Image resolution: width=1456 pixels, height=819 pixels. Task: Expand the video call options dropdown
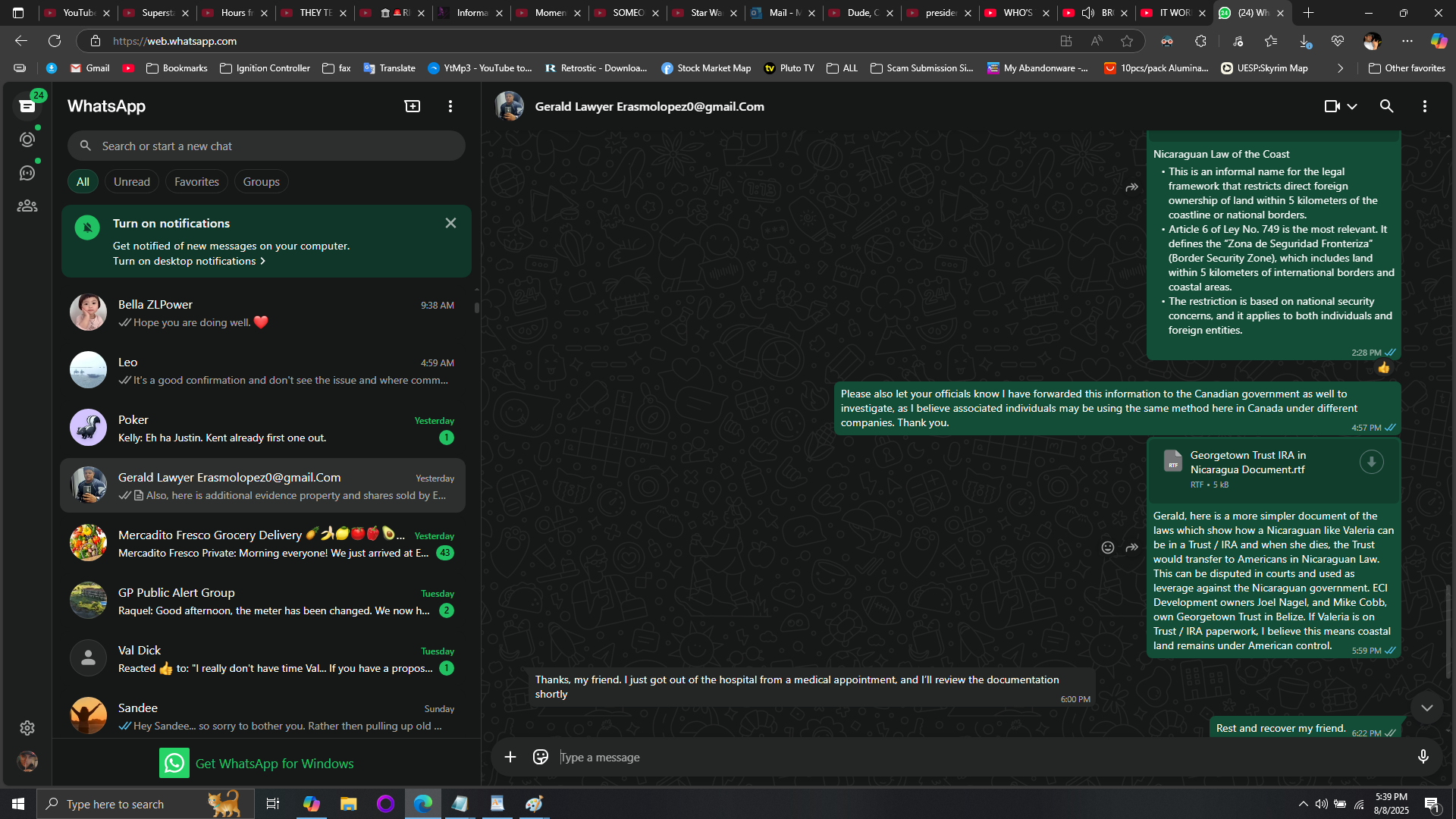click(x=1352, y=106)
